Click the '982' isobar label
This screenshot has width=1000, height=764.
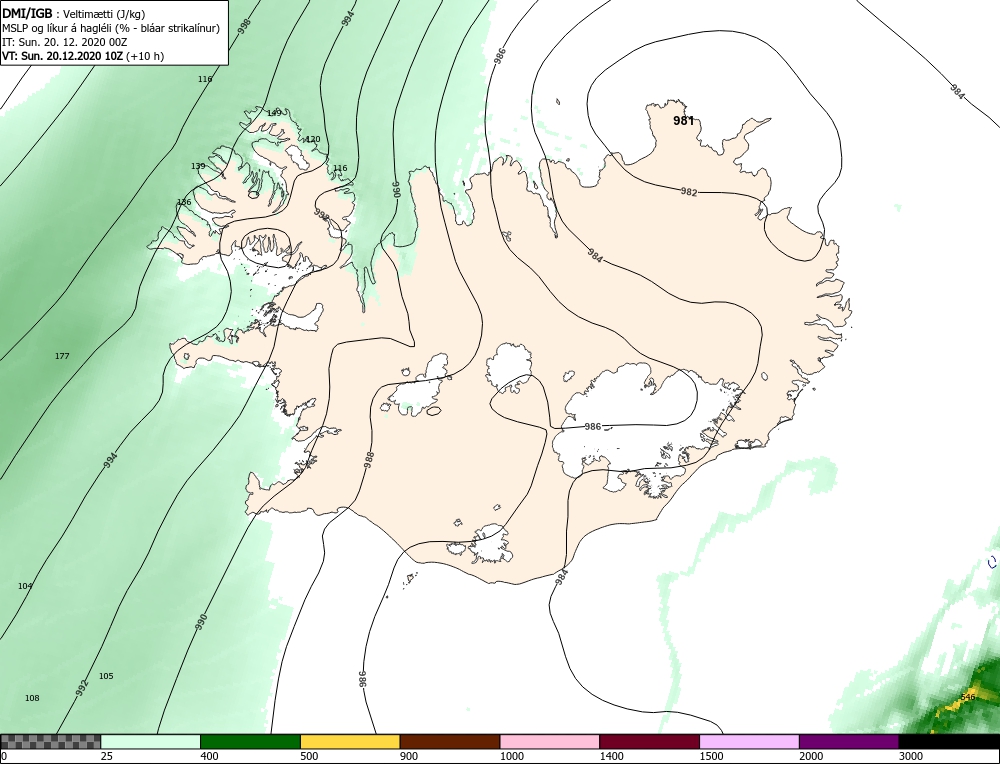688,191
